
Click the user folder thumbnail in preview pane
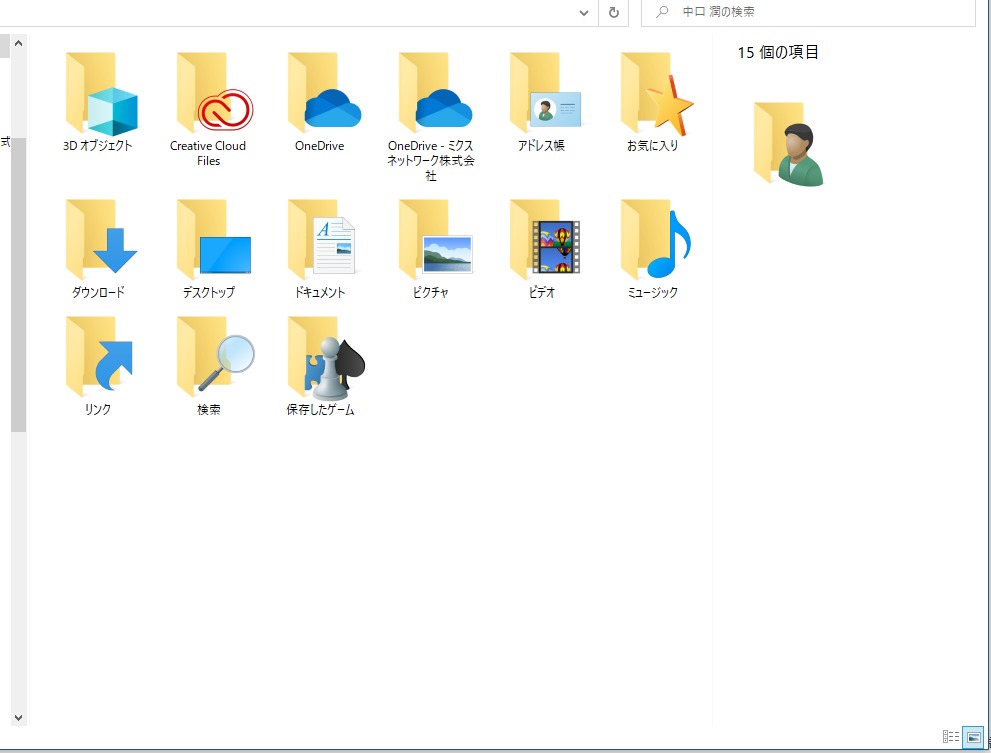(787, 145)
